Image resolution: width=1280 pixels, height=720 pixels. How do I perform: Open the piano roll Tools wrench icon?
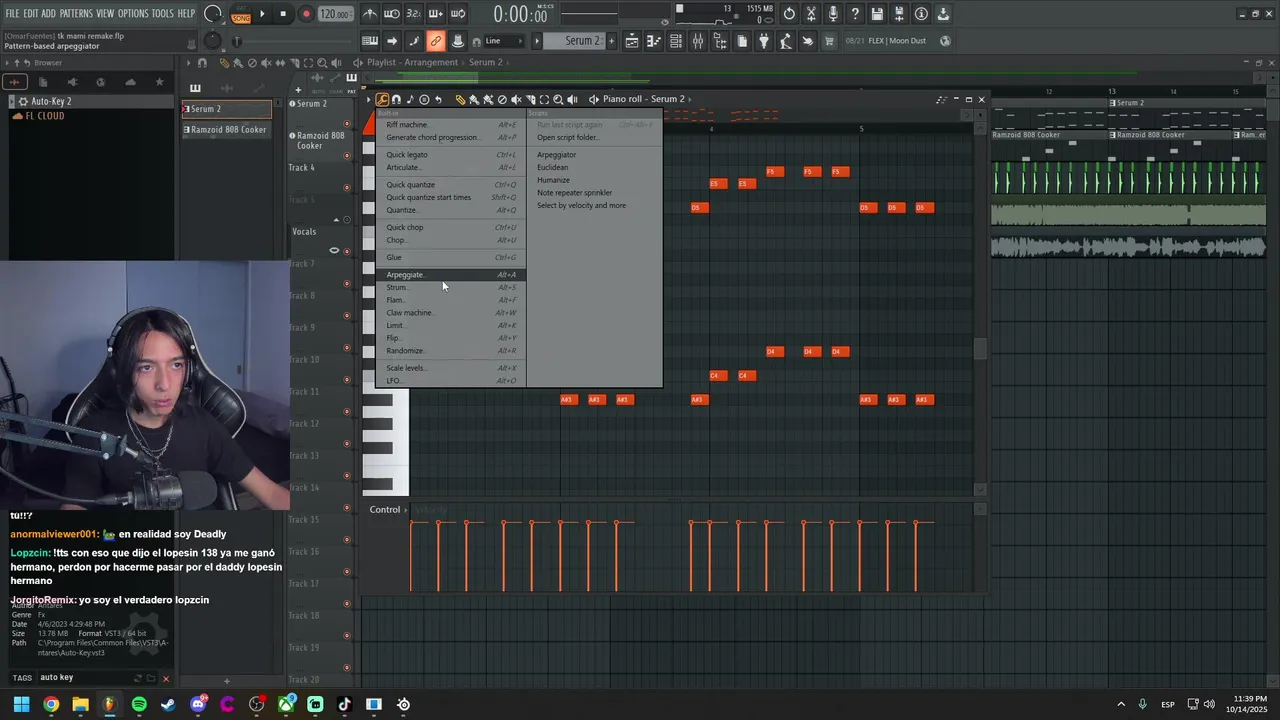[x=383, y=99]
